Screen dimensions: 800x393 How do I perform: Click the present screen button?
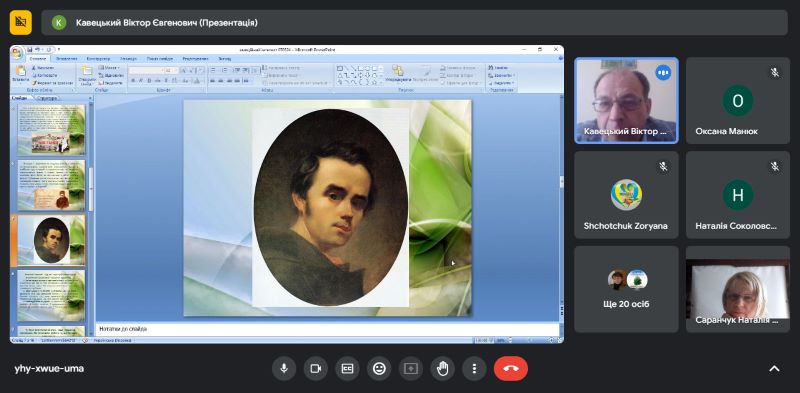[411, 369]
